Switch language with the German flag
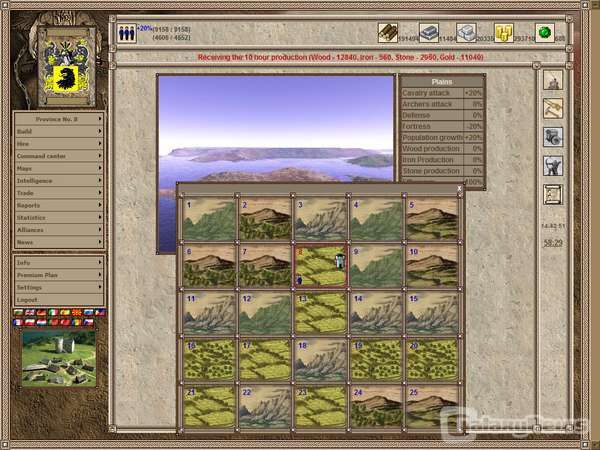The width and height of the screenshot is (600, 450). click(x=41, y=313)
